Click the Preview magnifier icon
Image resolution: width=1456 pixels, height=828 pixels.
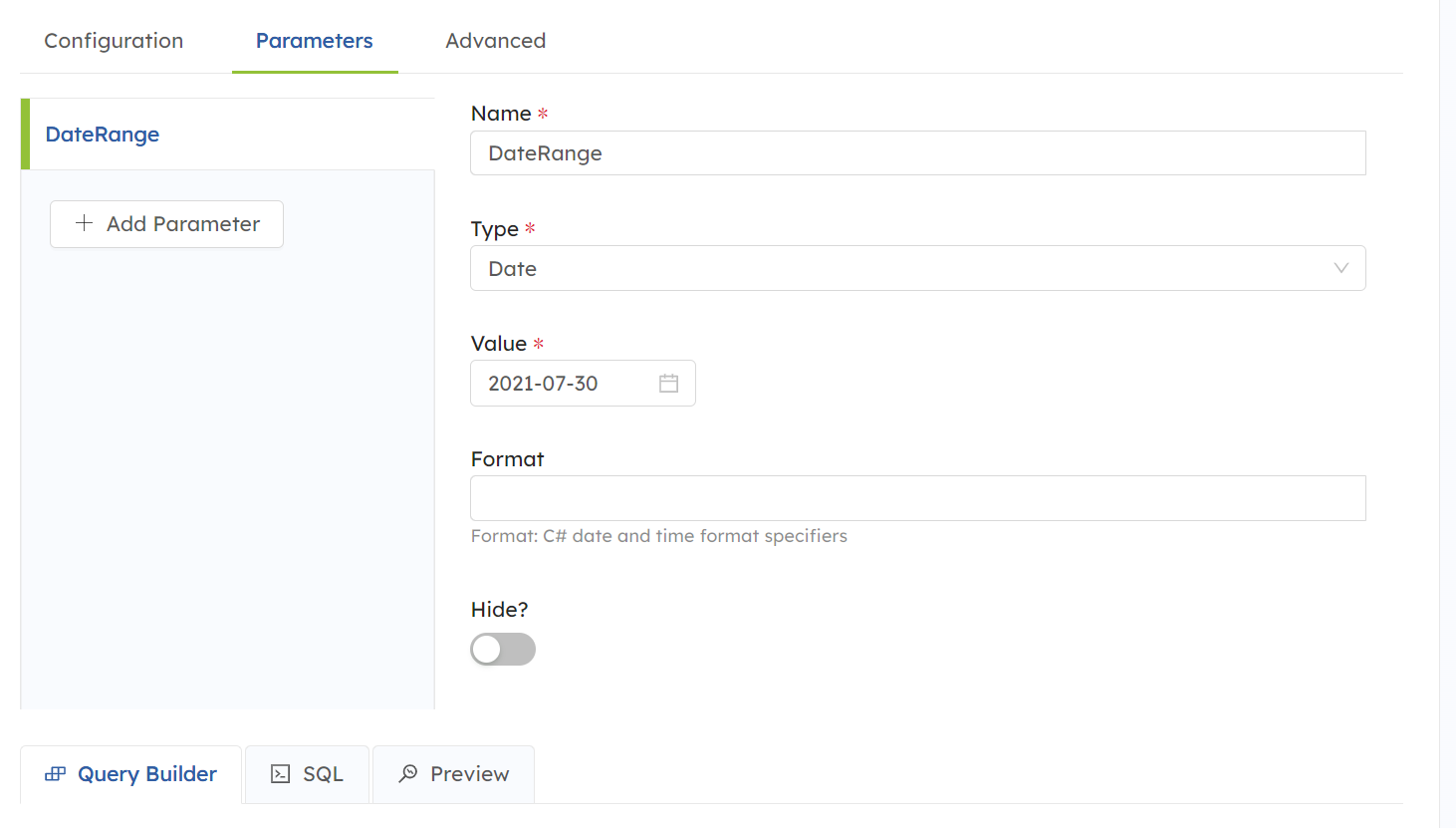pos(408,773)
